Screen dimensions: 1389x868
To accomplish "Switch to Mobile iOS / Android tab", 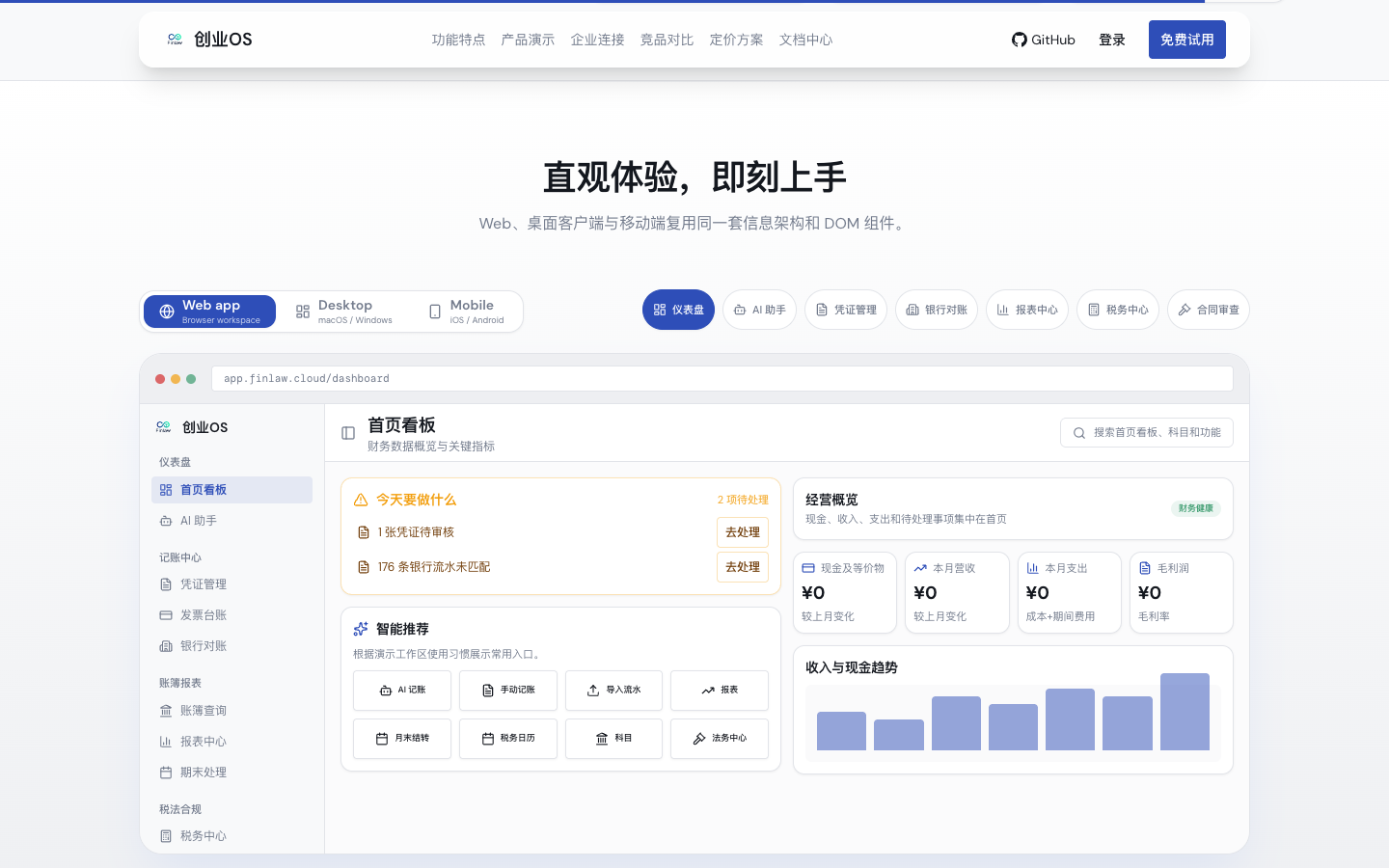I will pos(467,312).
